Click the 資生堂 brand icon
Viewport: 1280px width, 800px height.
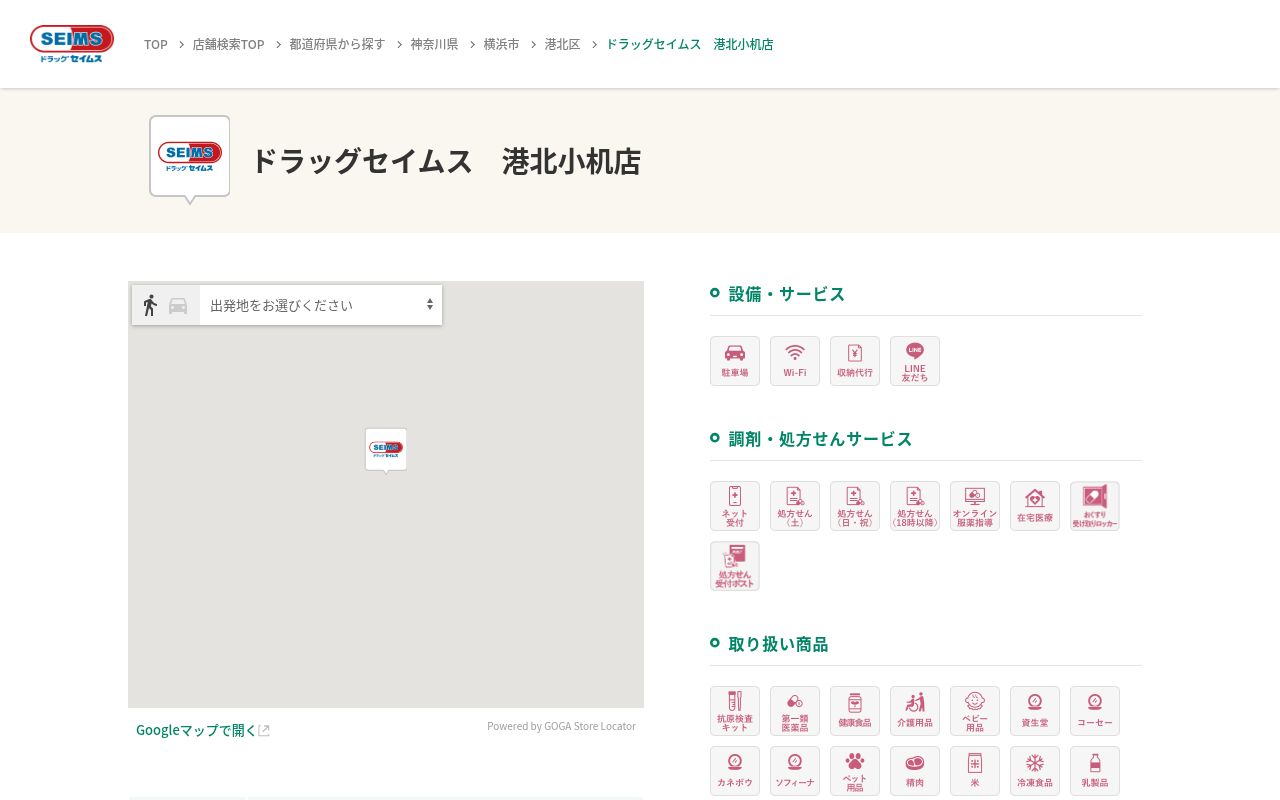1035,711
